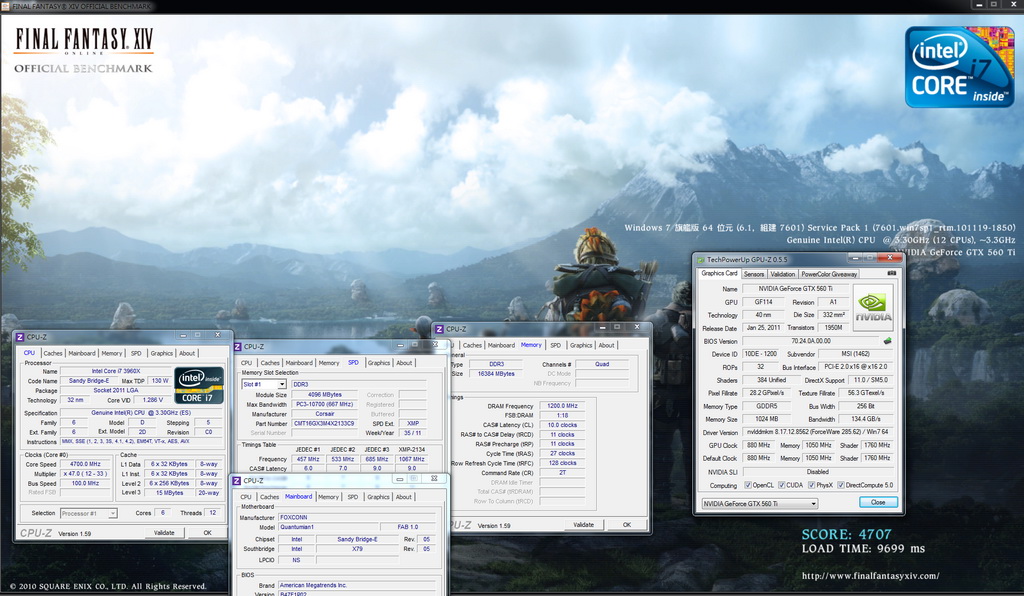Switch to Sensors tab in GPU-Z
1024x596 pixels.
coord(754,274)
